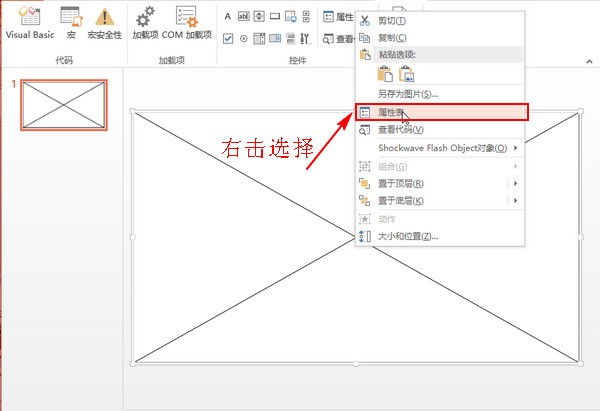Insert a Command Button control
Screen dimensions: 600x411
275,16
